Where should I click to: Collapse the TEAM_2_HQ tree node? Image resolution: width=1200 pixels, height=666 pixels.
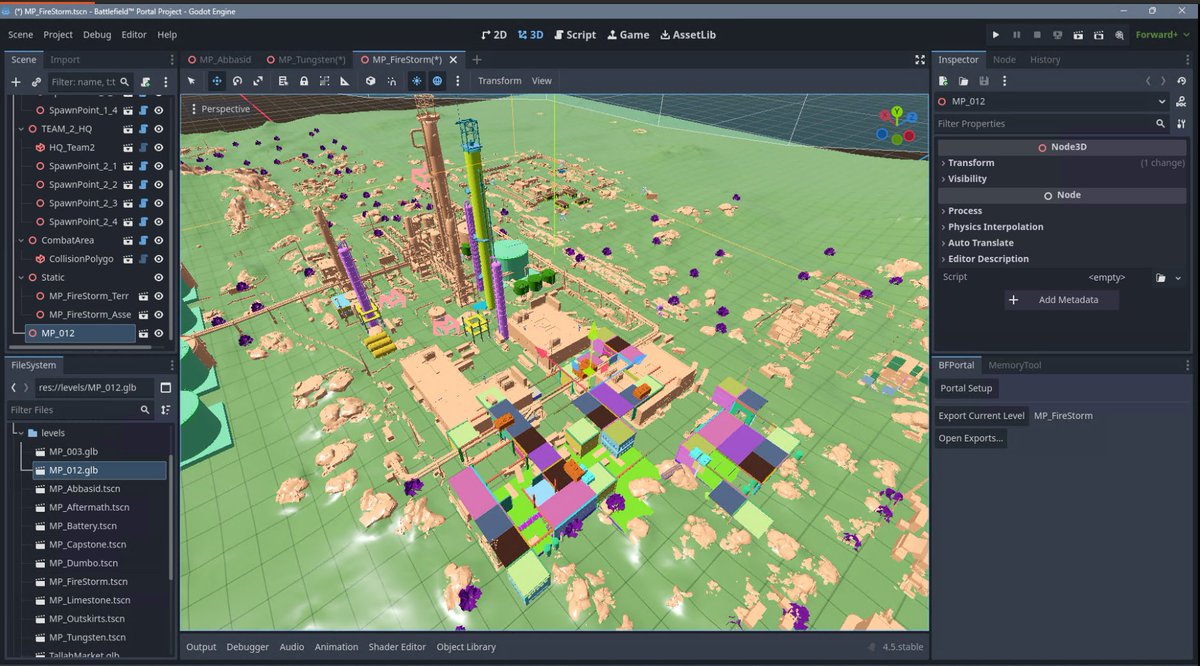click(20, 129)
